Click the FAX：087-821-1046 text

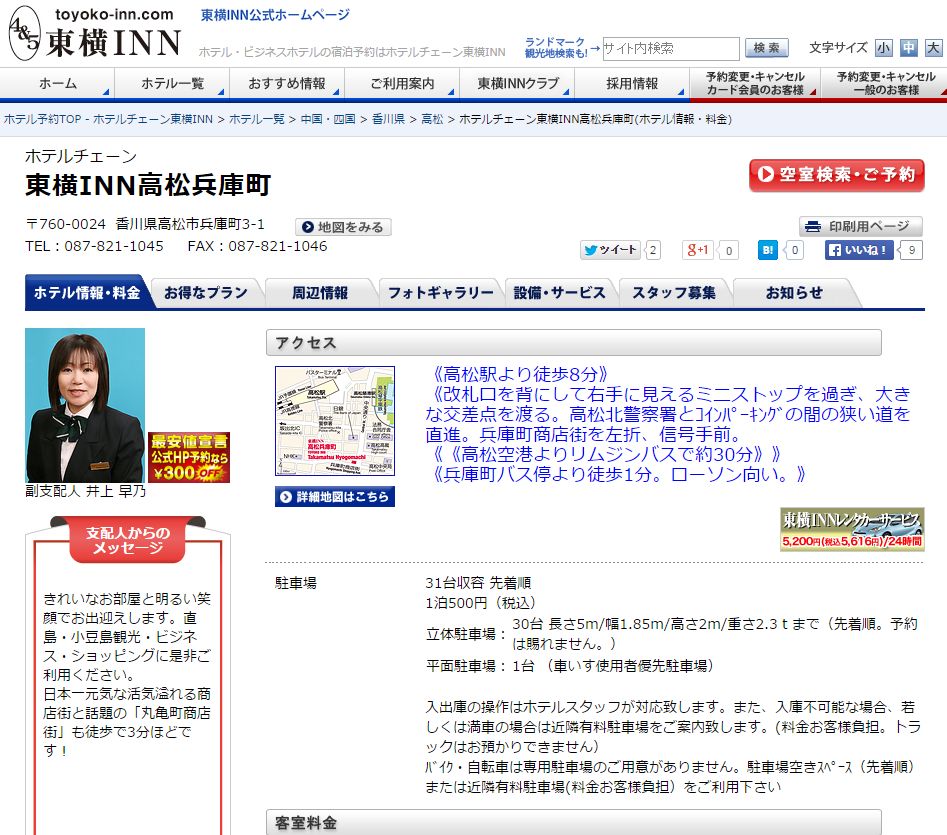257,246
